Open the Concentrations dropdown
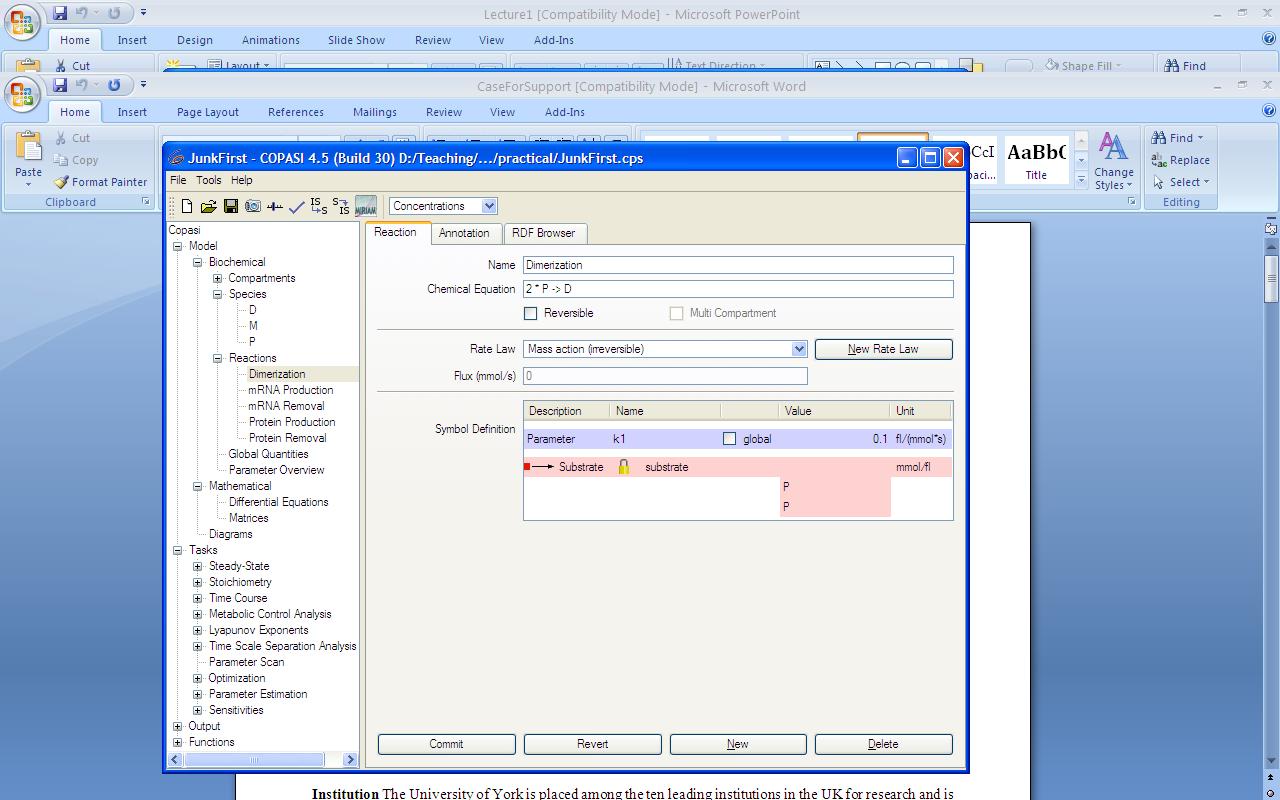 (489, 206)
